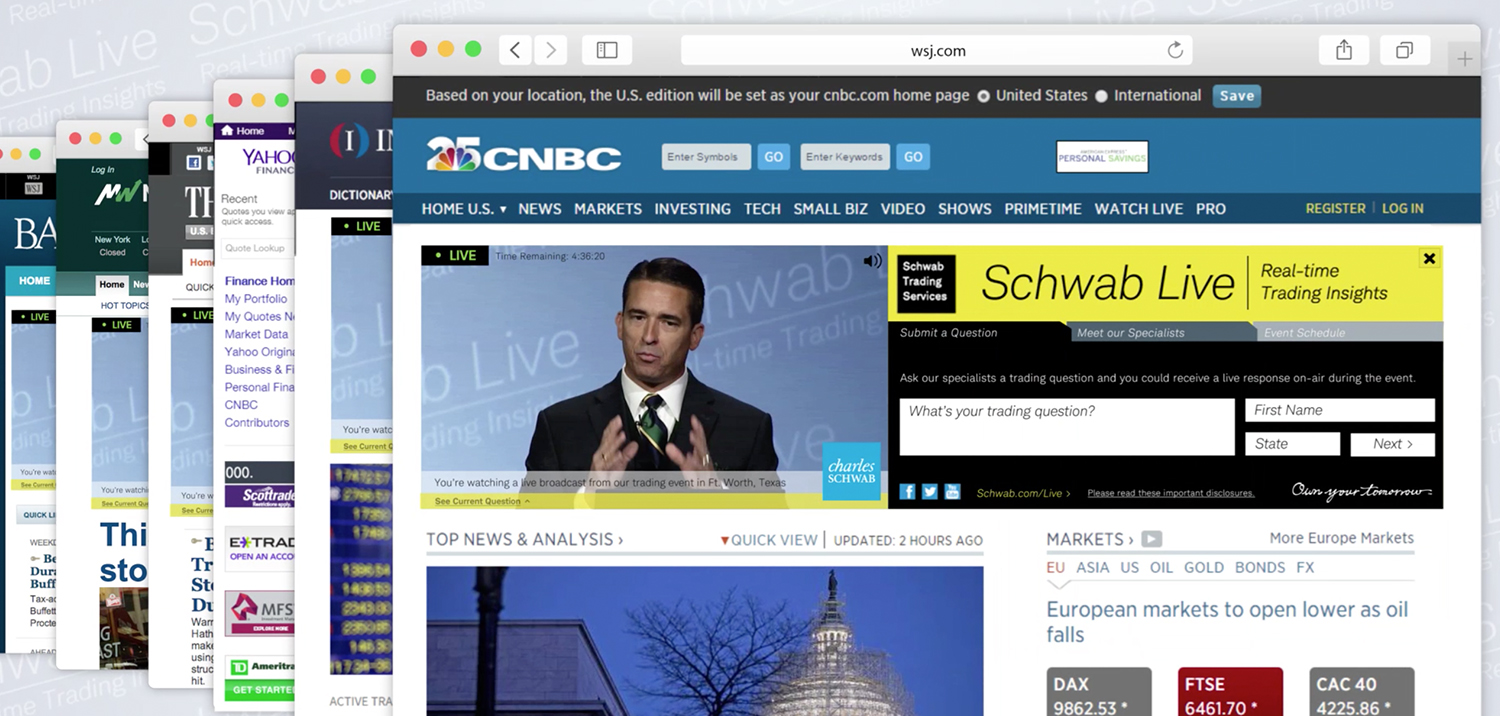Open Schwab Facebook icon
Image resolution: width=1500 pixels, height=716 pixels.
tap(908, 491)
